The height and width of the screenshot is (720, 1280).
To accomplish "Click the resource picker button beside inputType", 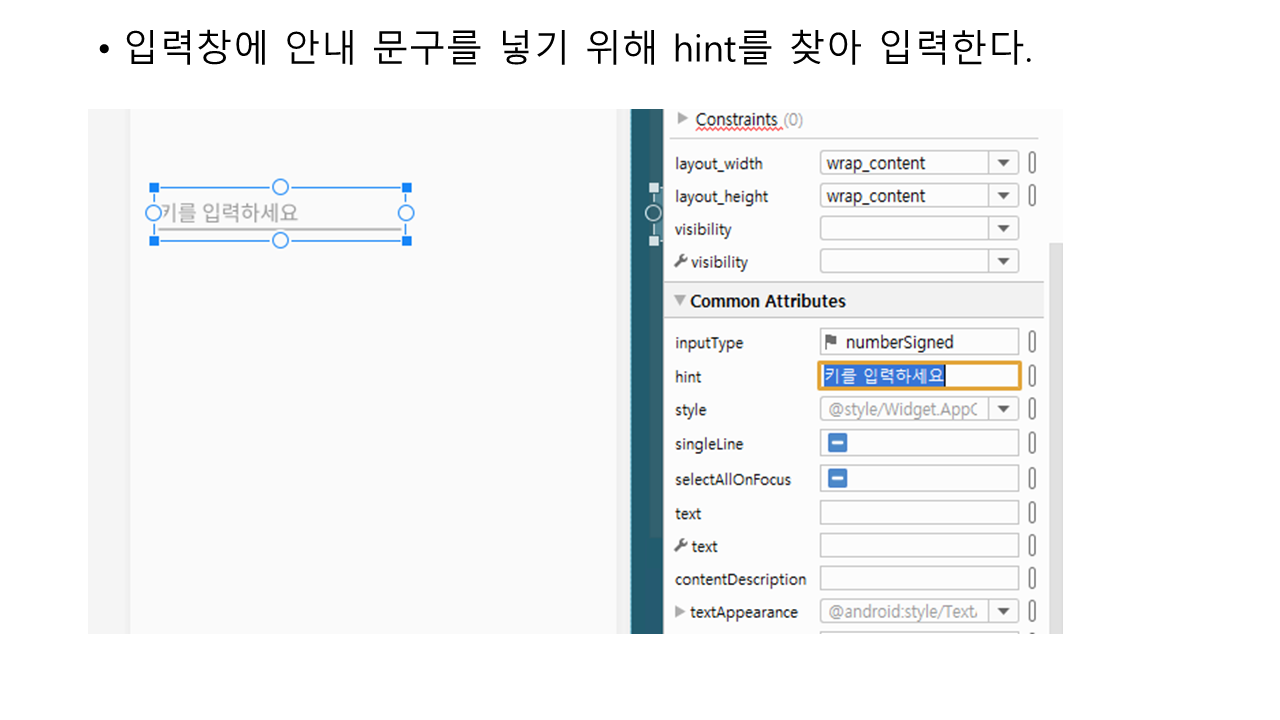I will point(1032,342).
